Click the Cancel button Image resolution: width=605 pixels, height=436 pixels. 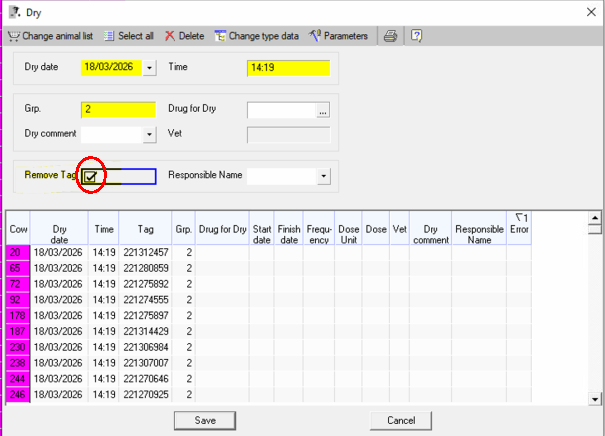tap(401, 421)
